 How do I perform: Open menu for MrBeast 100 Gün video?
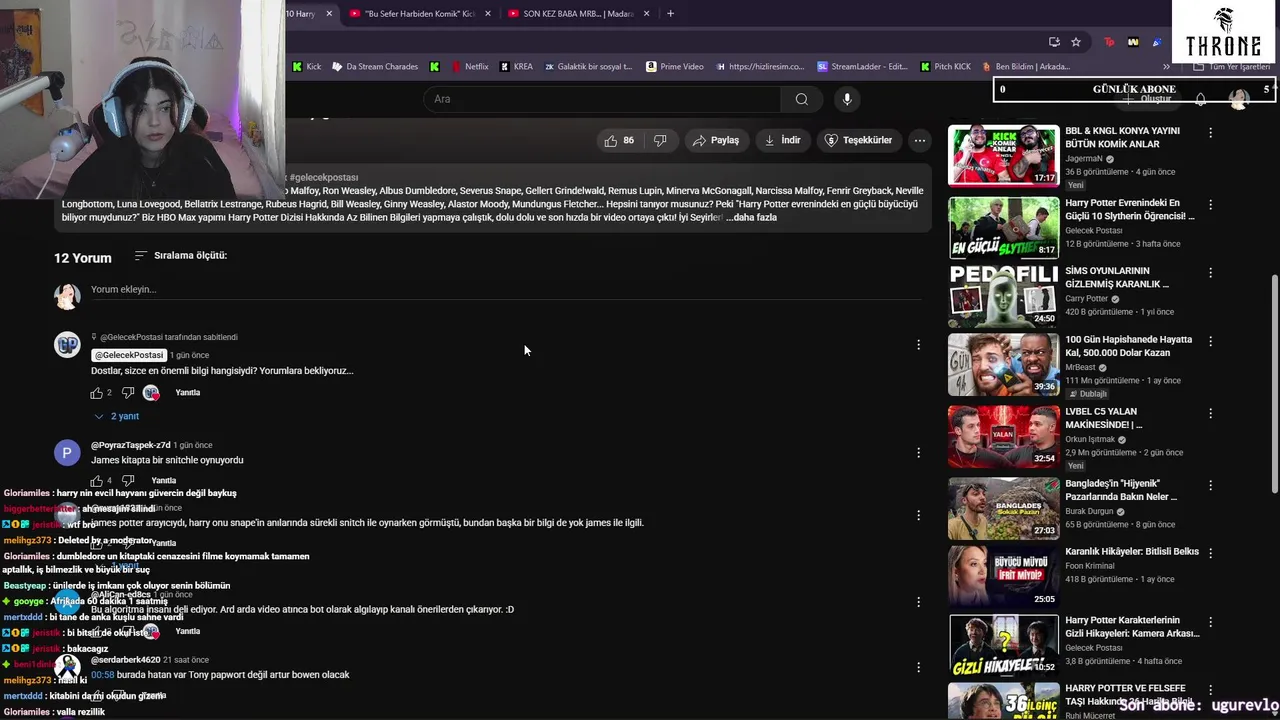tap(1210, 341)
